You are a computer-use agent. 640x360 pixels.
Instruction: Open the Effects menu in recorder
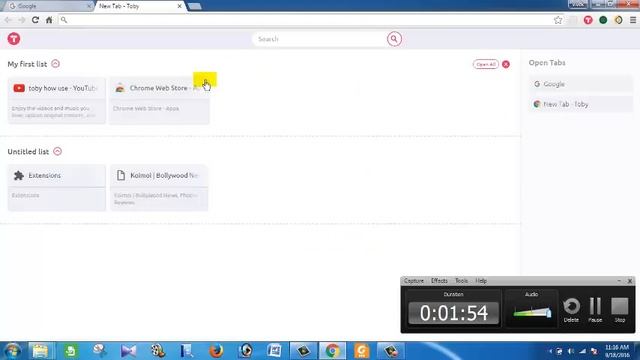coord(439,281)
